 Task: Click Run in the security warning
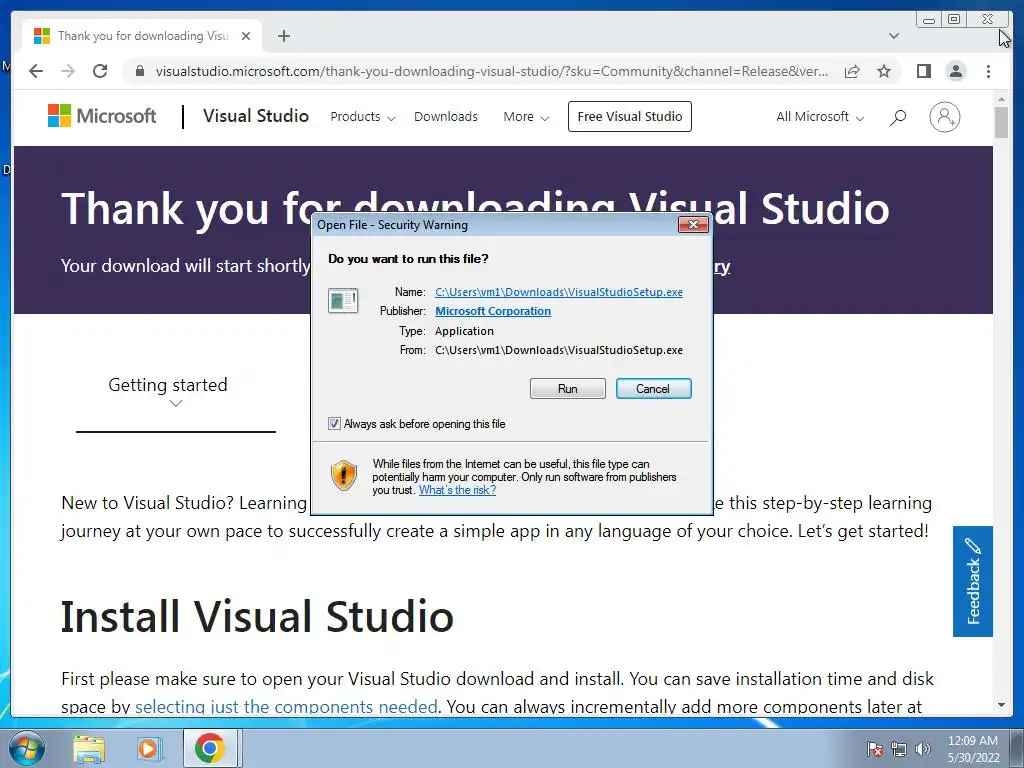(x=568, y=389)
